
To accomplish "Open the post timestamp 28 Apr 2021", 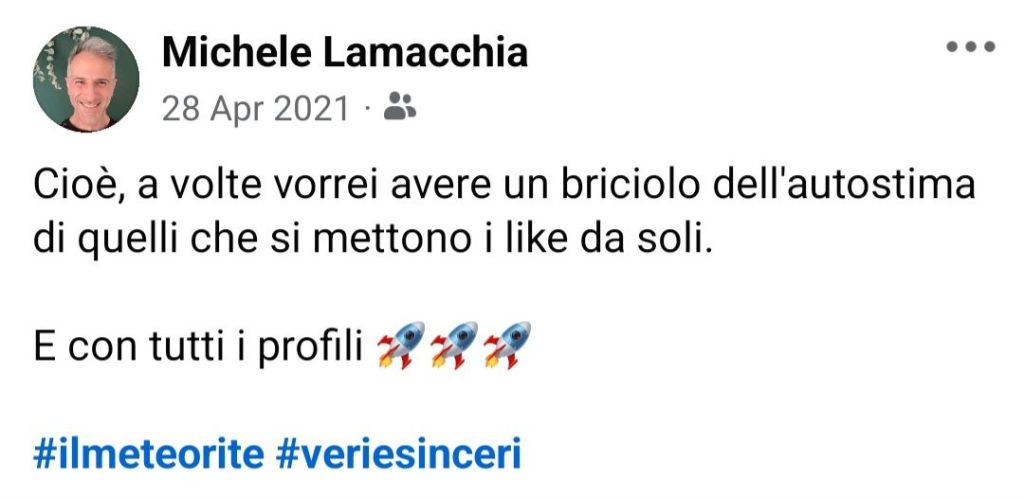I will point(256,107).
